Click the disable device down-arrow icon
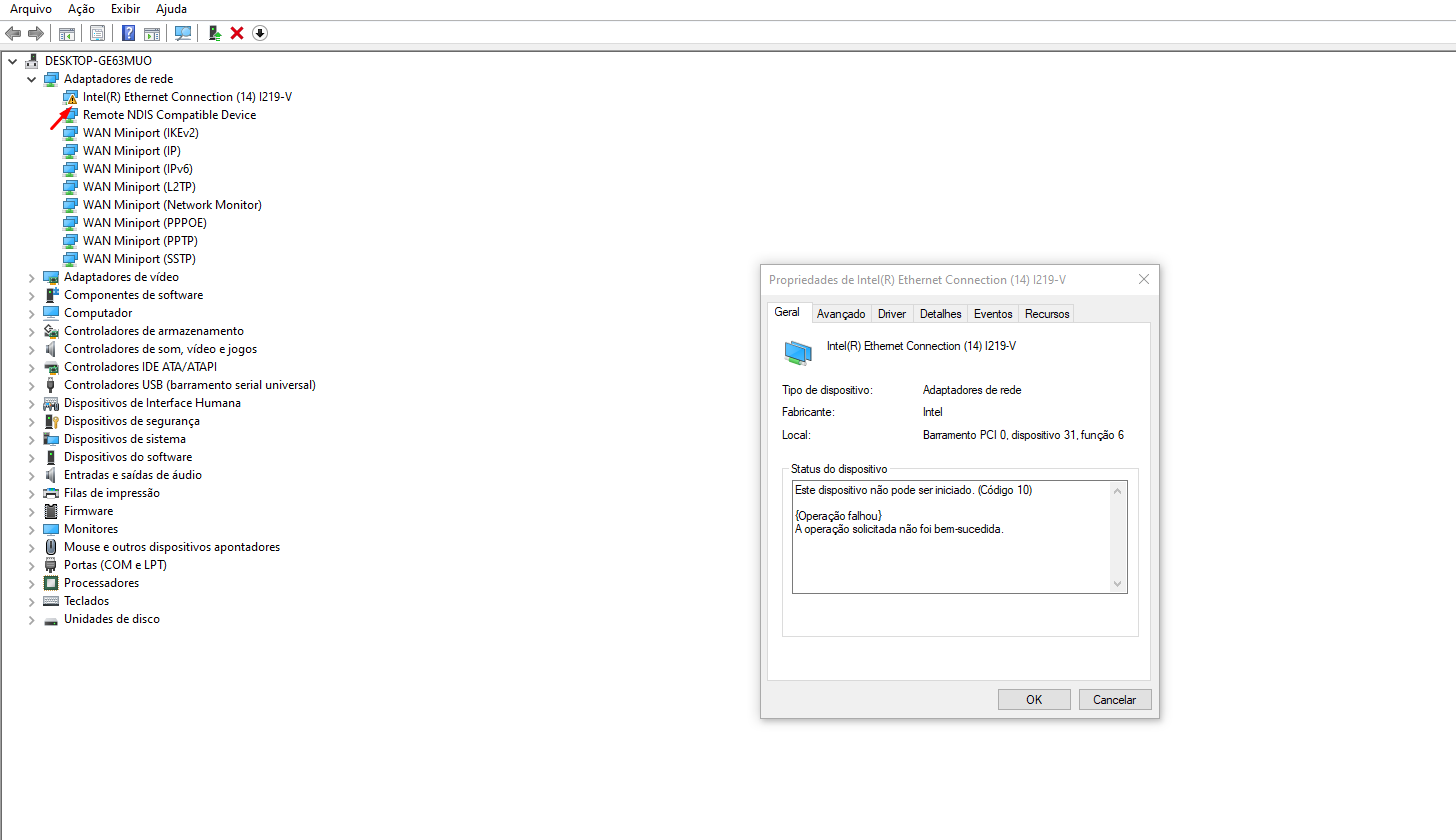Screen dimensions: 1456x840 tap(260, 33)
